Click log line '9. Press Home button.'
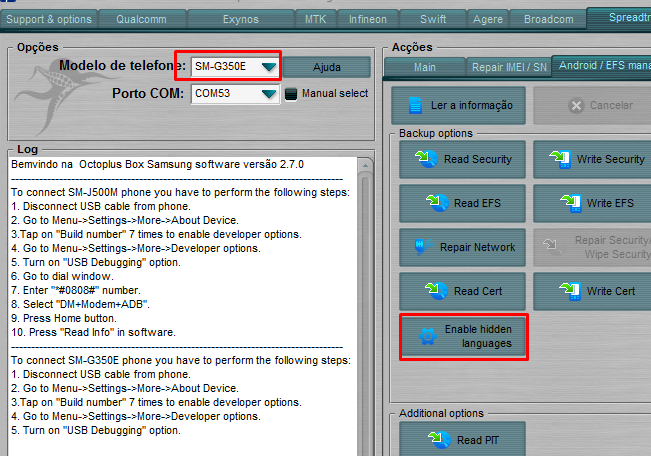Image resolution: width=651 pixels, height=456 pixels. point(64,318)
